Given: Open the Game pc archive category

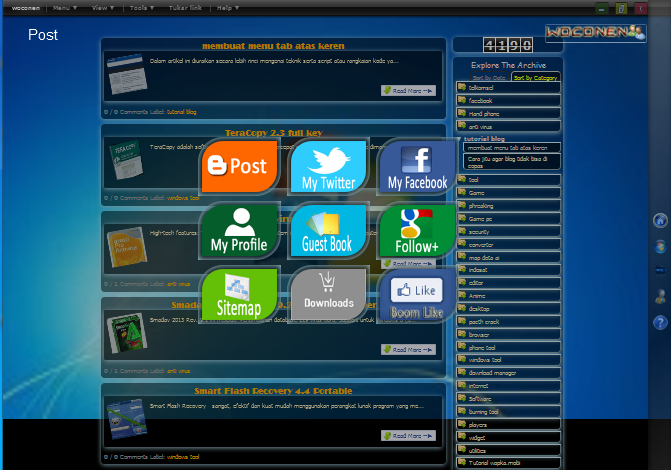Looking at the screenshot, I should (508, 219).
